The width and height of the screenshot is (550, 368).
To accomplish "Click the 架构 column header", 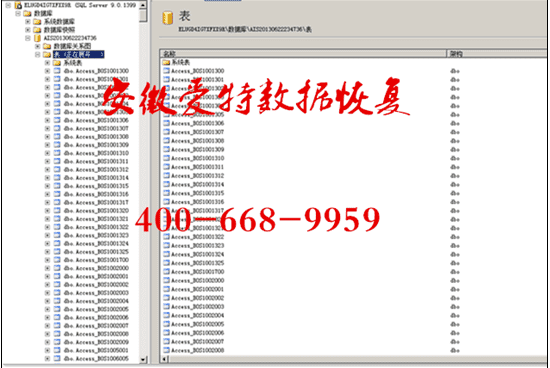I will (x=497, y=54).
